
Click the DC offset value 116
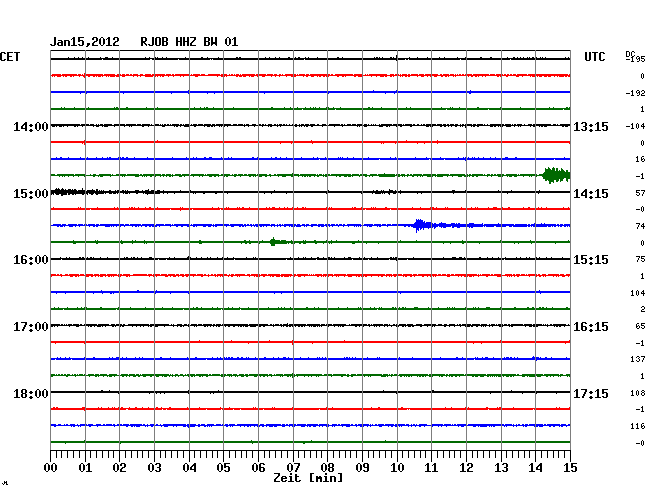point(638,426)
